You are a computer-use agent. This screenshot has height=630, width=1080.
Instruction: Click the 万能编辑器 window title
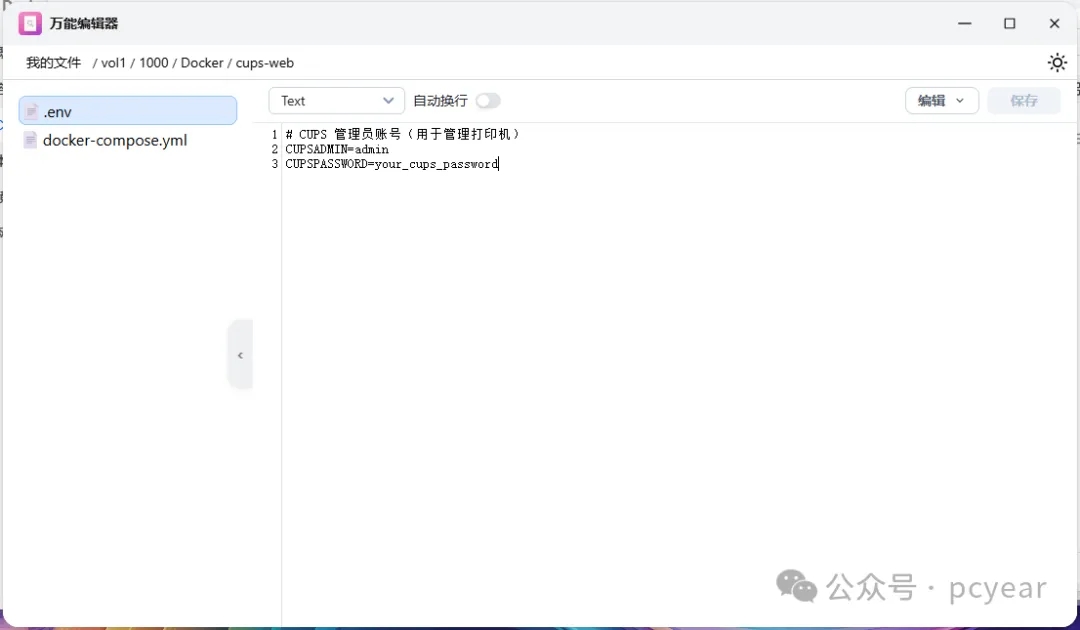click(x=83, y=23)
